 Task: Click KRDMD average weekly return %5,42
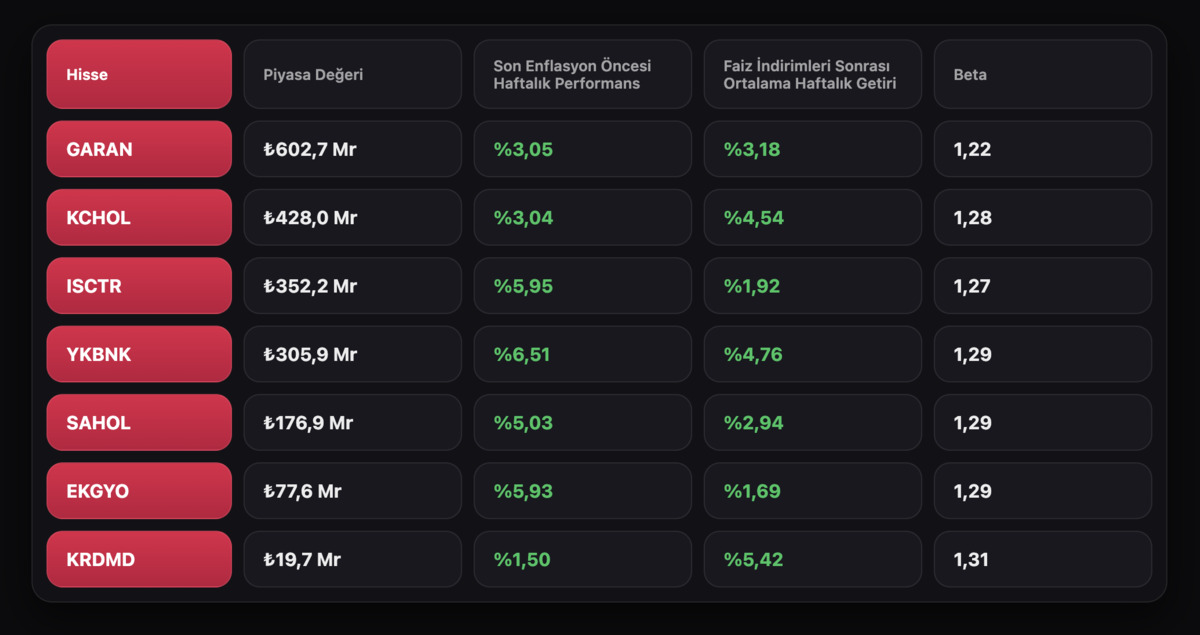[x=813, y=559]
